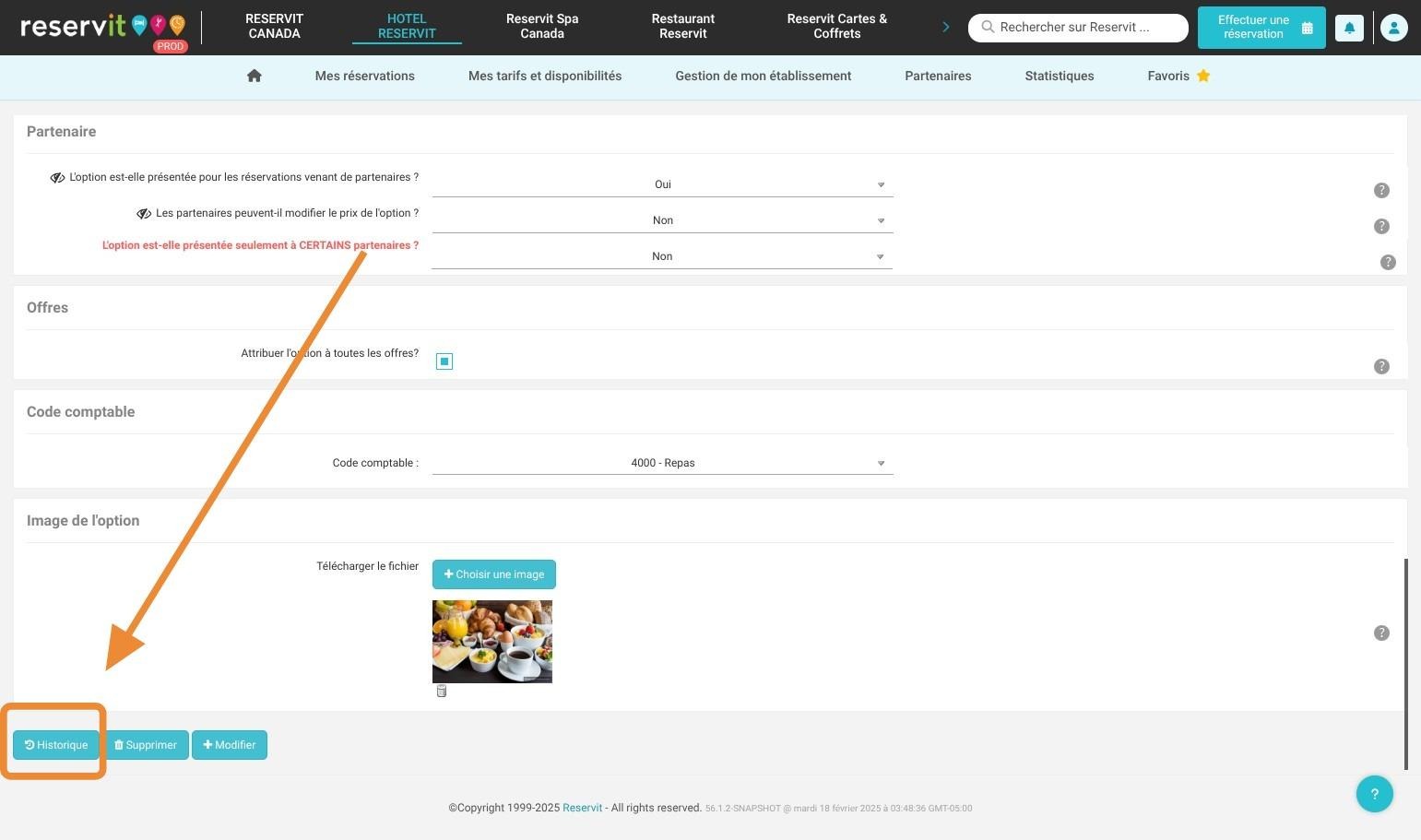Open help for Attribuer à toutes les offres

(x=1381, y=366)
